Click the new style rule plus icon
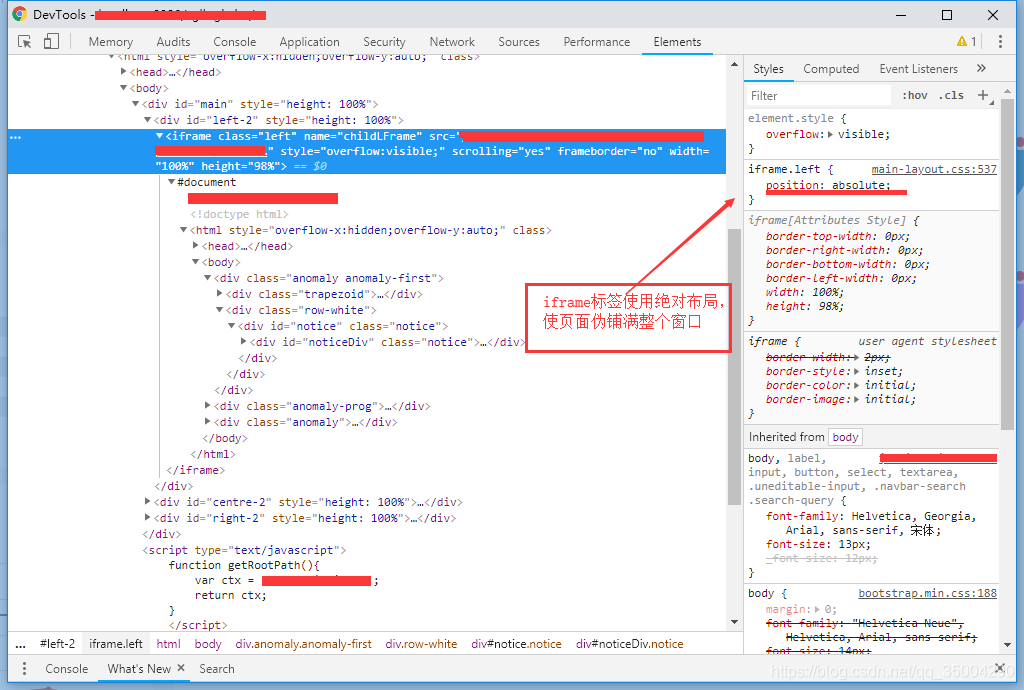The height and width of the screenshot is (690, 1024). [x=983, y=95]
